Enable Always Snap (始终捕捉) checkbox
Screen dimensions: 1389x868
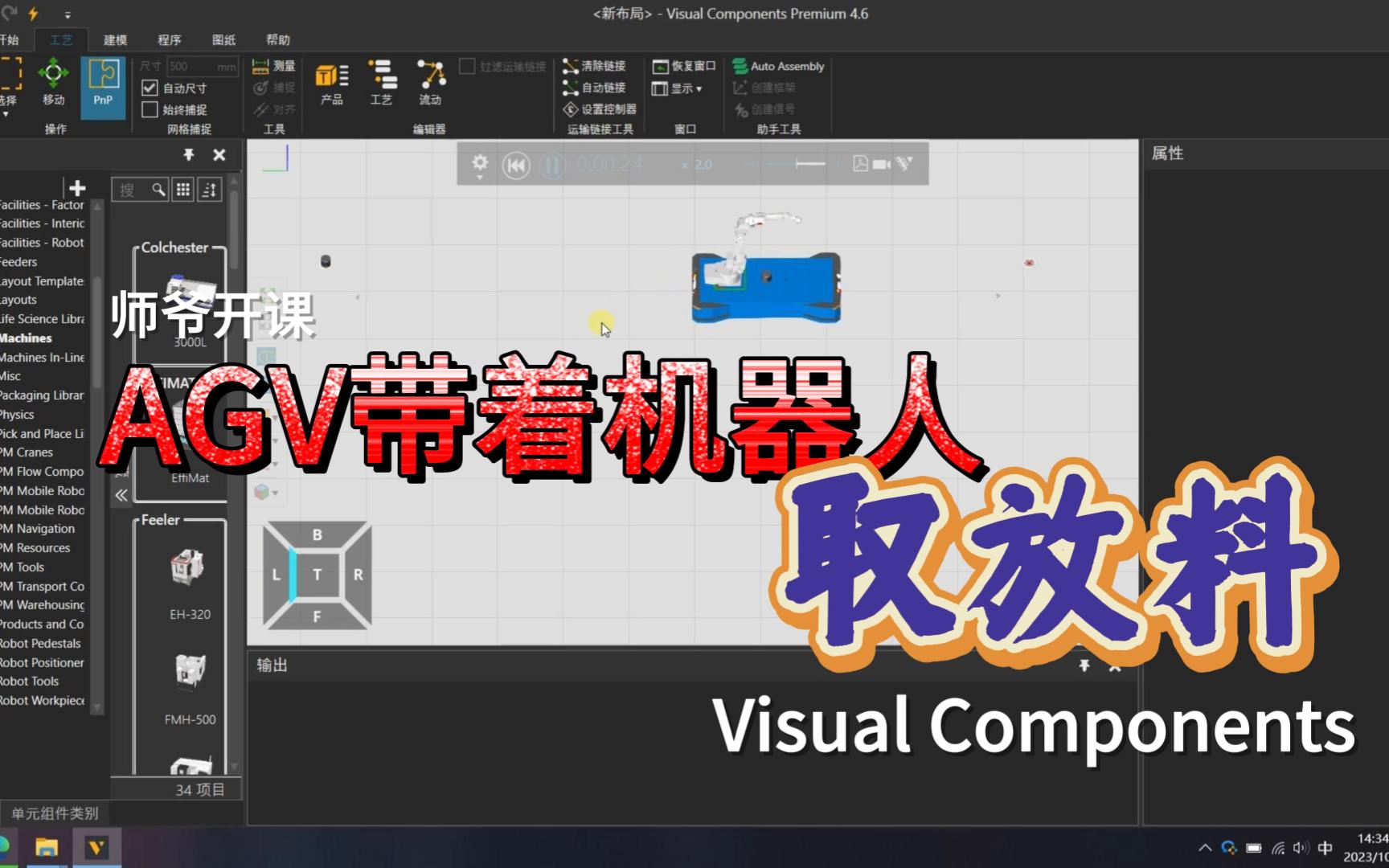[x=150, y=109]
